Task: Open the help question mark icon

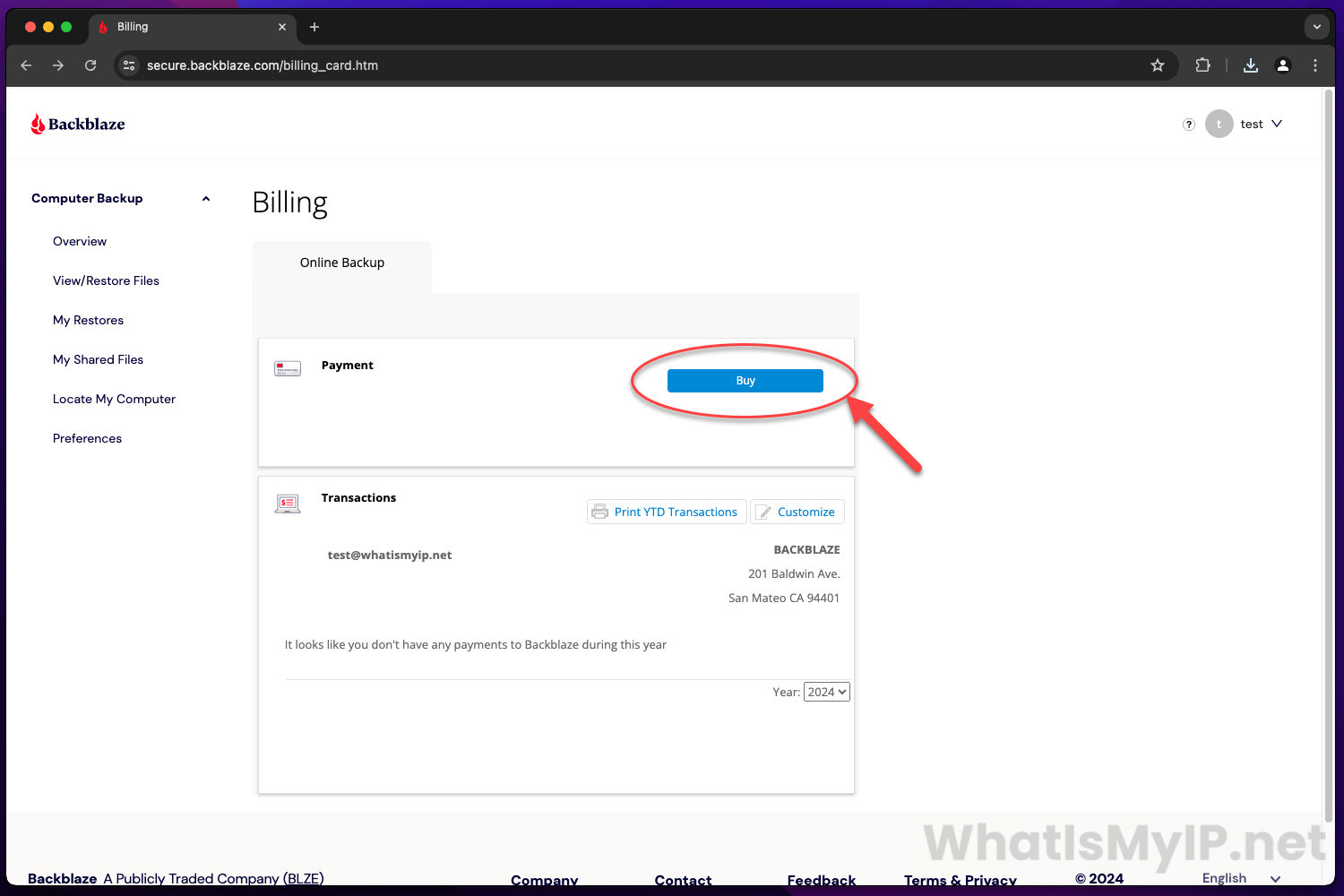Action: [1189, 125]
